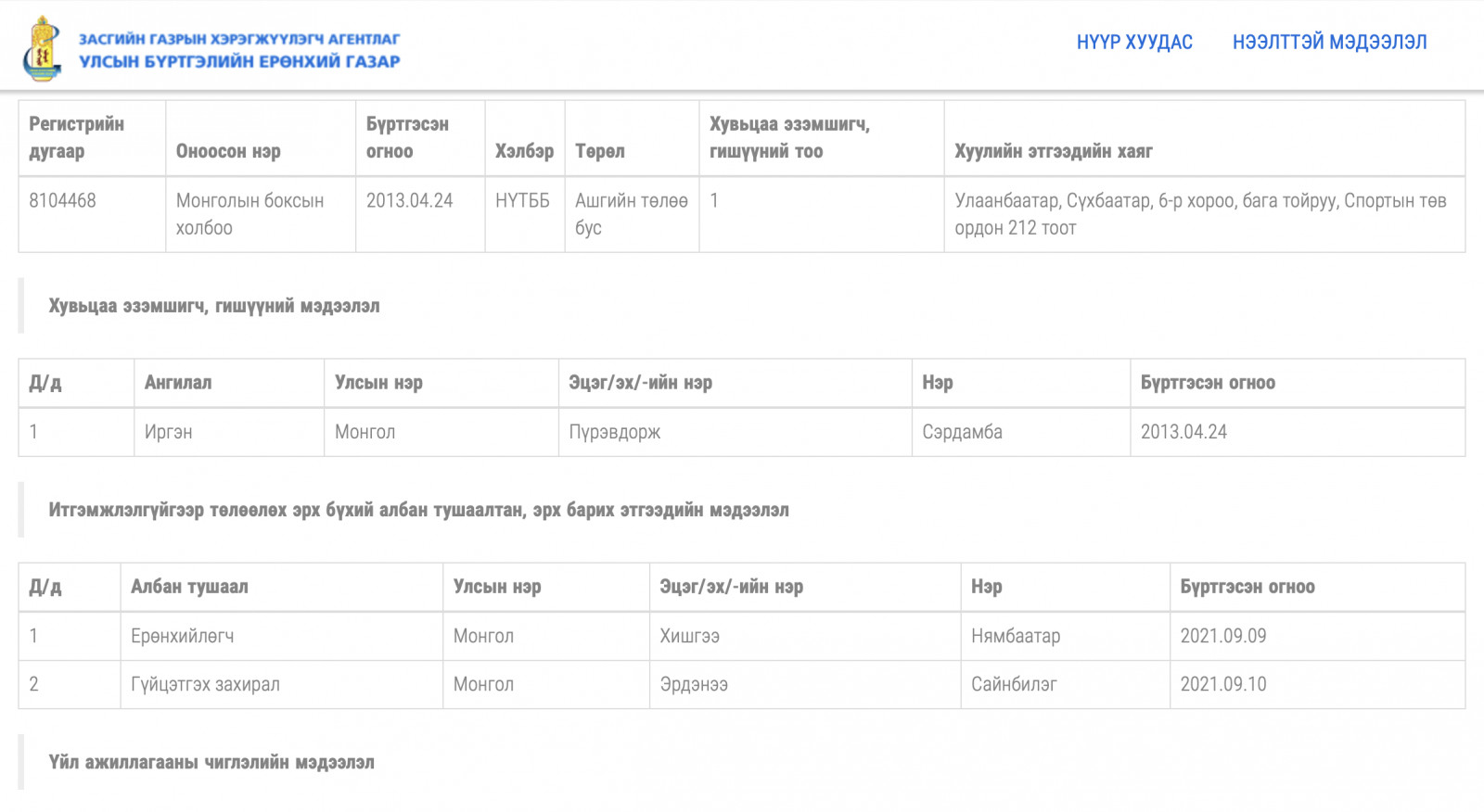Click the НҮТББ form cell

[x=525, y=214]
